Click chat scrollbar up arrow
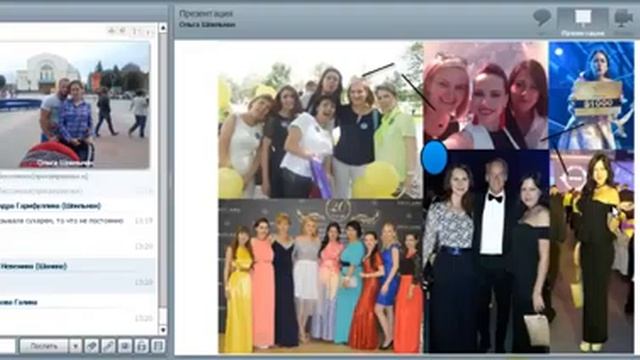Image resolution: width=640 pixels, height=360 pixels. (x=163, y=28)
